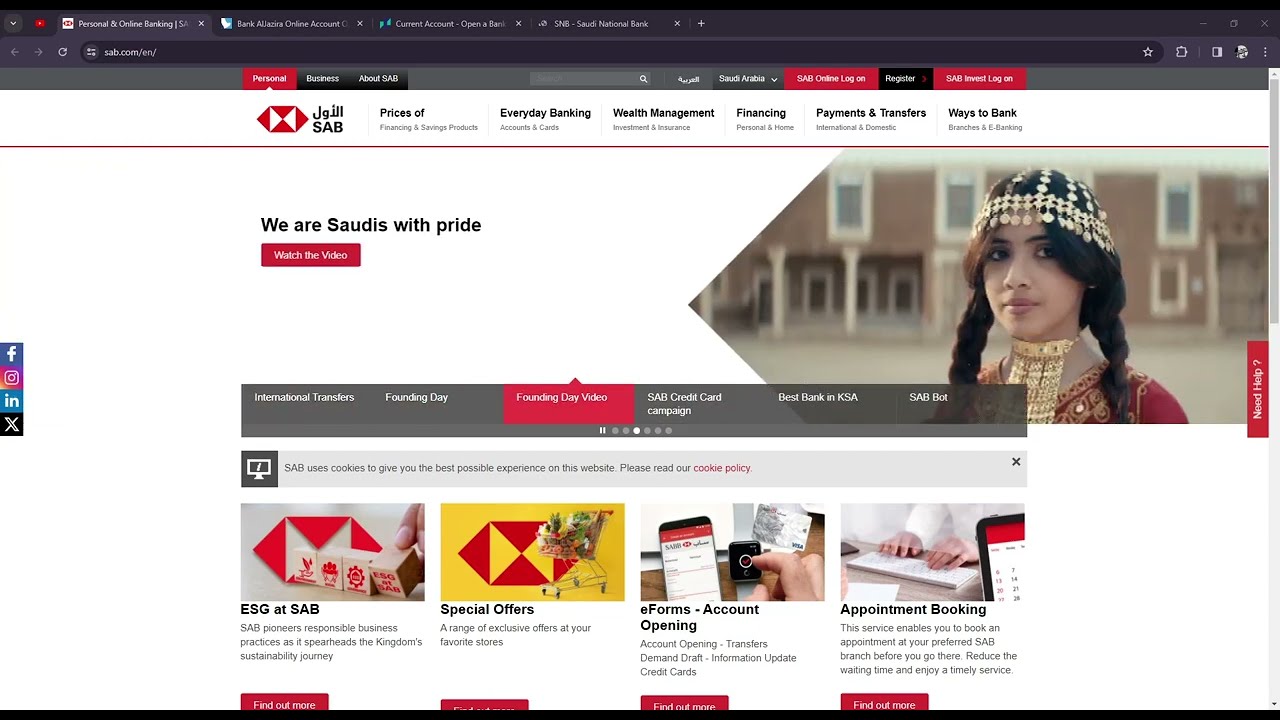Click ESG at SAB thumbnail image

[x=332, y=552]
